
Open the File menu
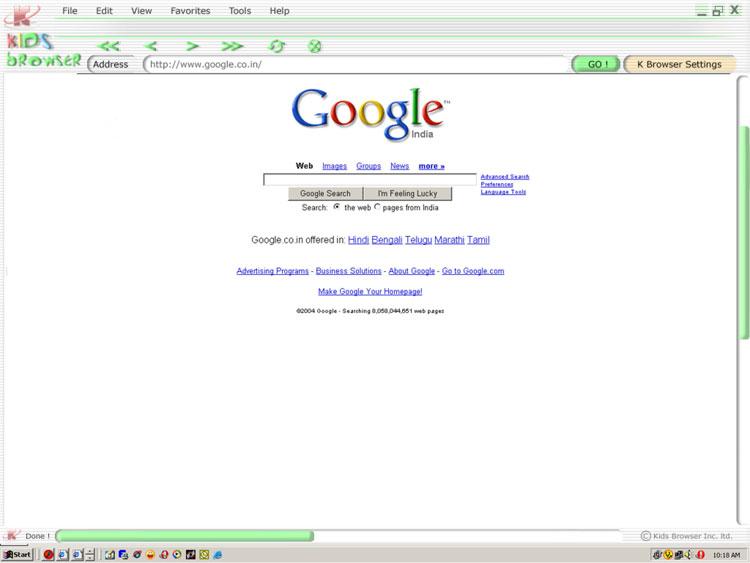coord(70,11)
